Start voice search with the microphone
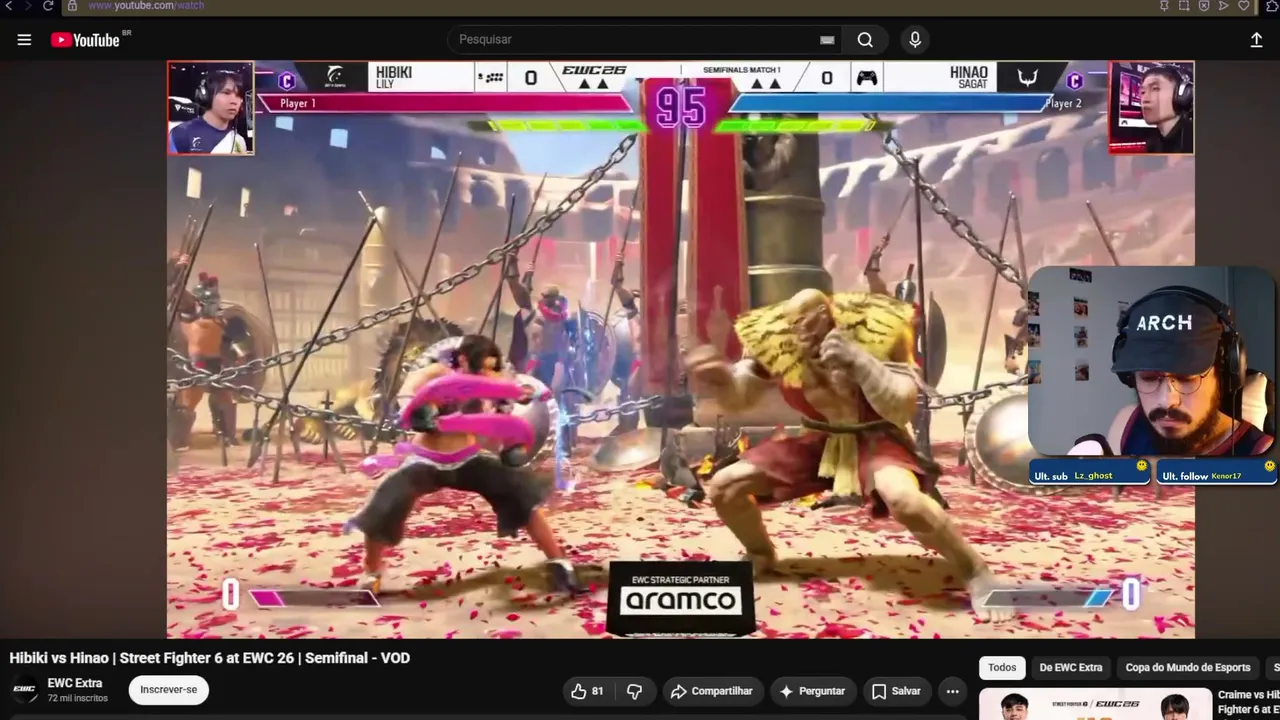The height and width of the screenshot is (720, 1280). pyautogui.click(x=915, y=40)
